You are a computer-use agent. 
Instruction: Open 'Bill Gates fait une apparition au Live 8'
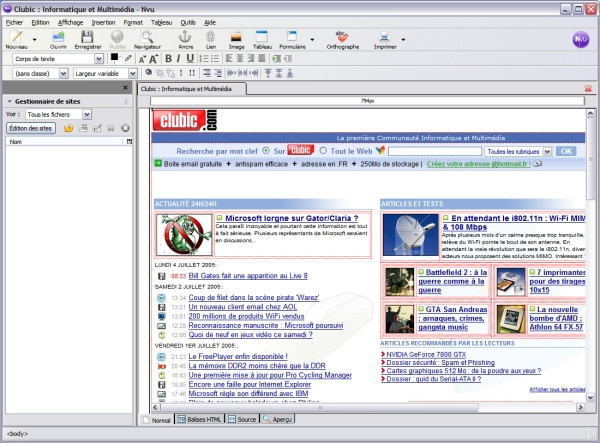pyautogui.click(x=248, y=275)
